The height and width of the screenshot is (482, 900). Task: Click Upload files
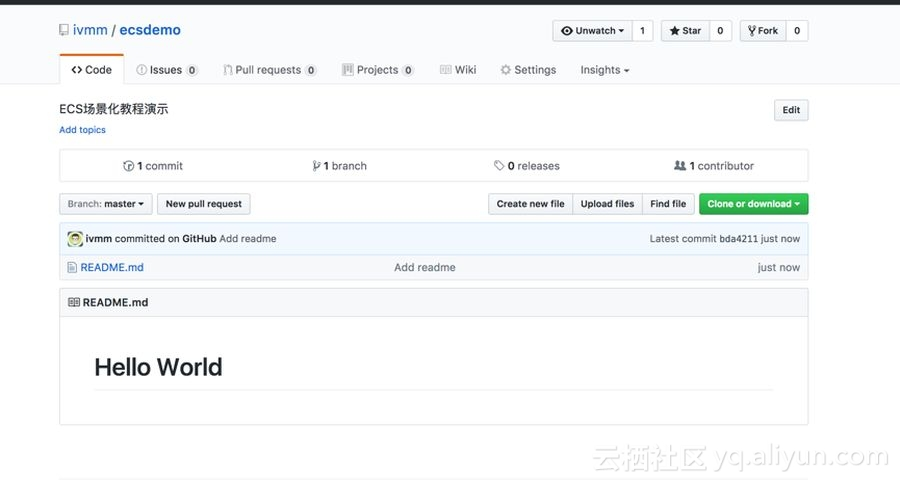(x=607, y=204)
